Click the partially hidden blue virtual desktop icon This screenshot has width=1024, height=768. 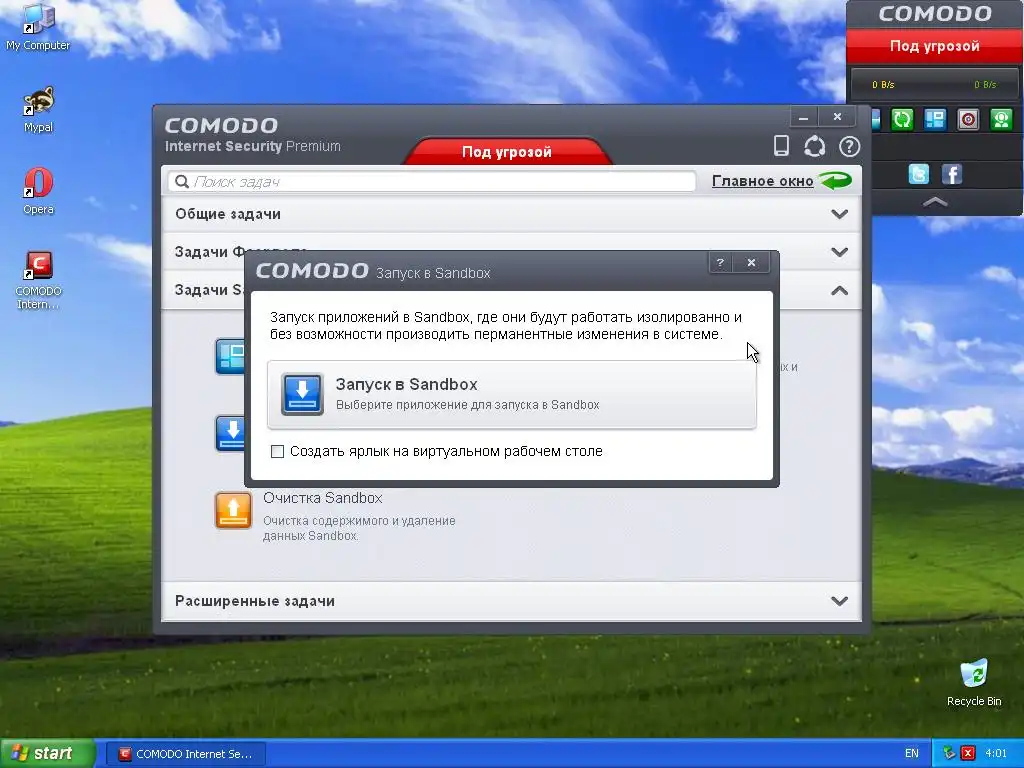230,356
